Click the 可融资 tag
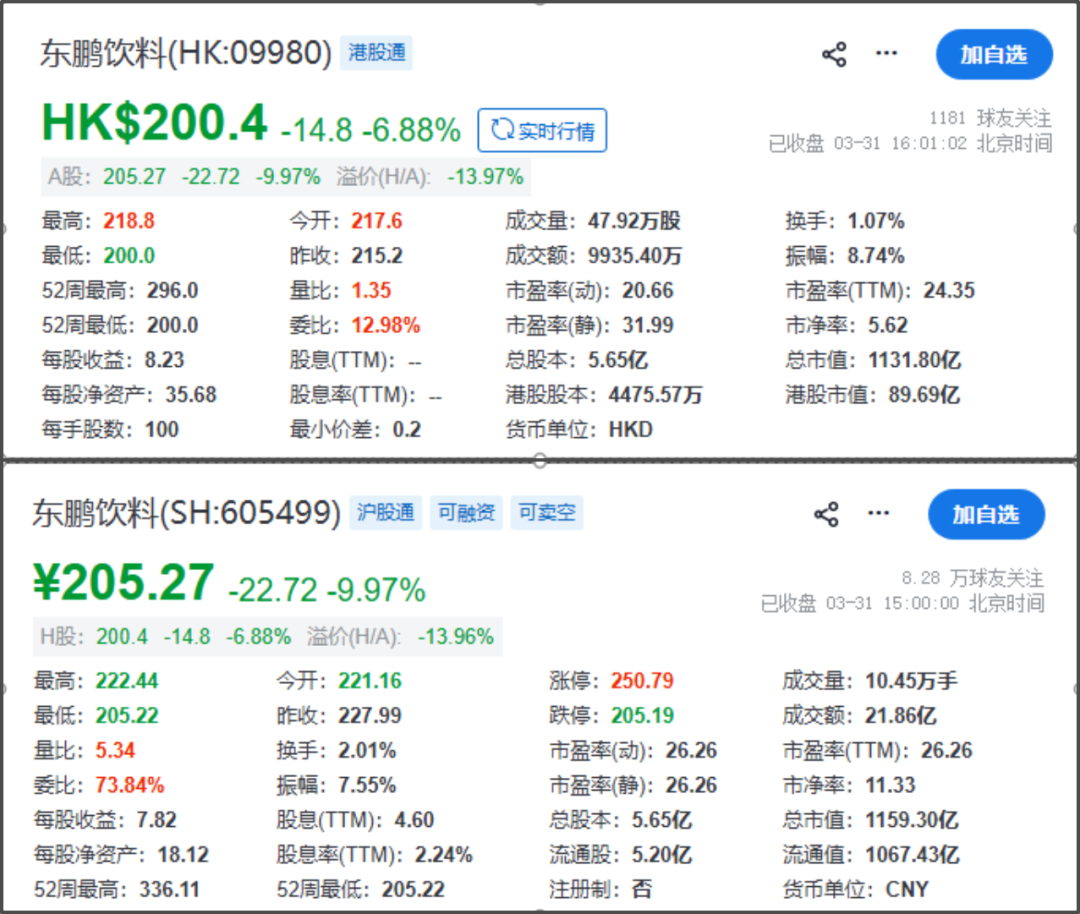 coord(466,513)
